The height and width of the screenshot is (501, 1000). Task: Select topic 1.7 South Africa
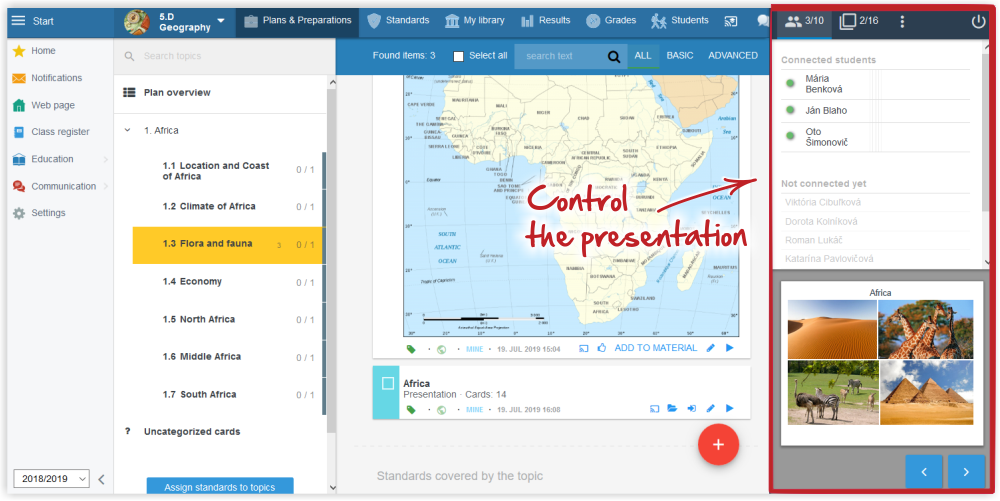click(227, 395)
